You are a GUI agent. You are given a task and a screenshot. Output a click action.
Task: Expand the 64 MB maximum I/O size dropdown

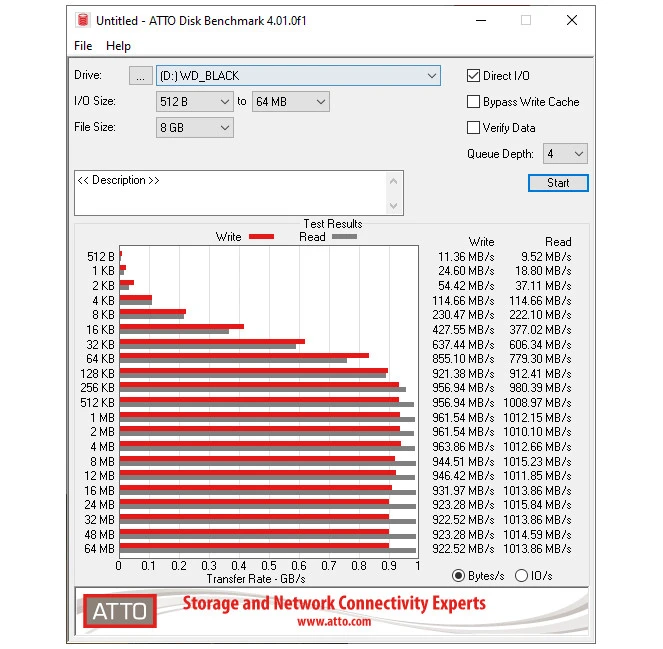point(290,102)
